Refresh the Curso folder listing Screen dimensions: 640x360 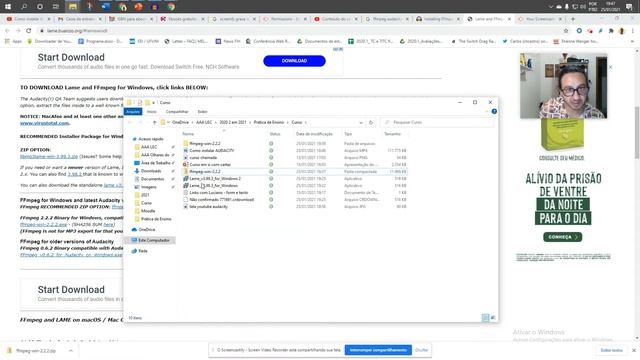[371, 122]
